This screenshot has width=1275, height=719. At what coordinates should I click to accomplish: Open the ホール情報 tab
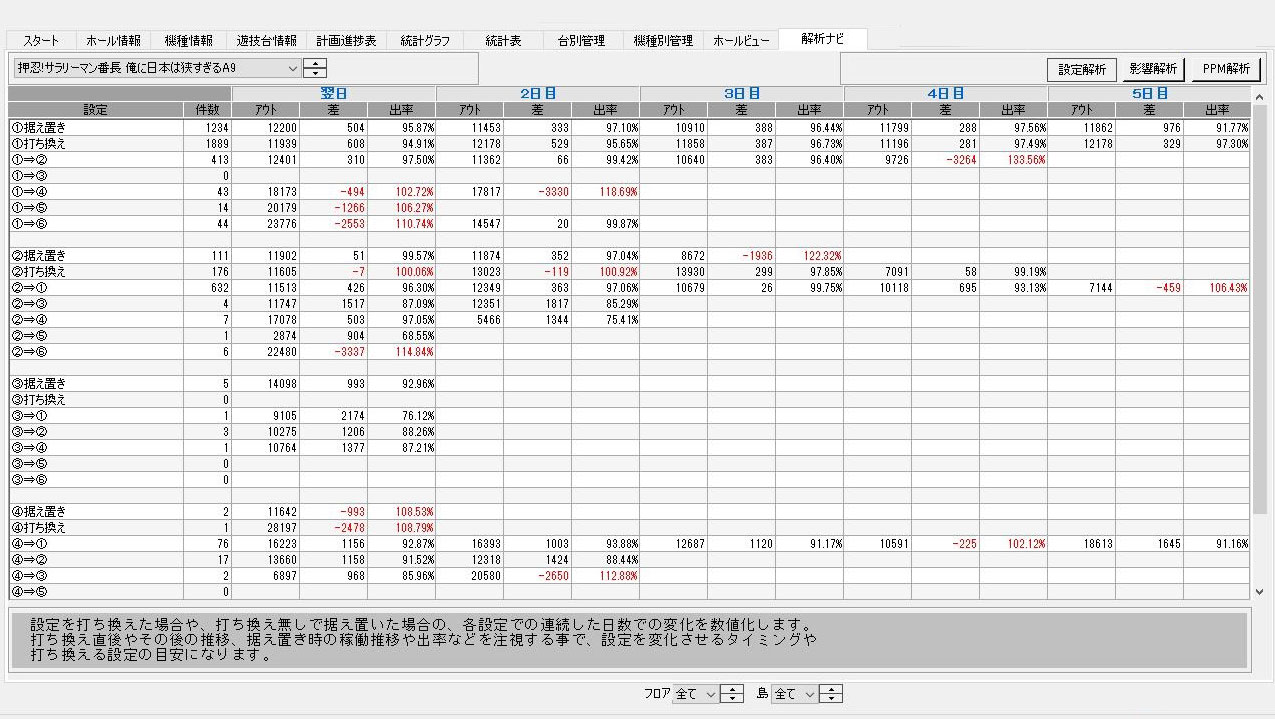point(113,41)
